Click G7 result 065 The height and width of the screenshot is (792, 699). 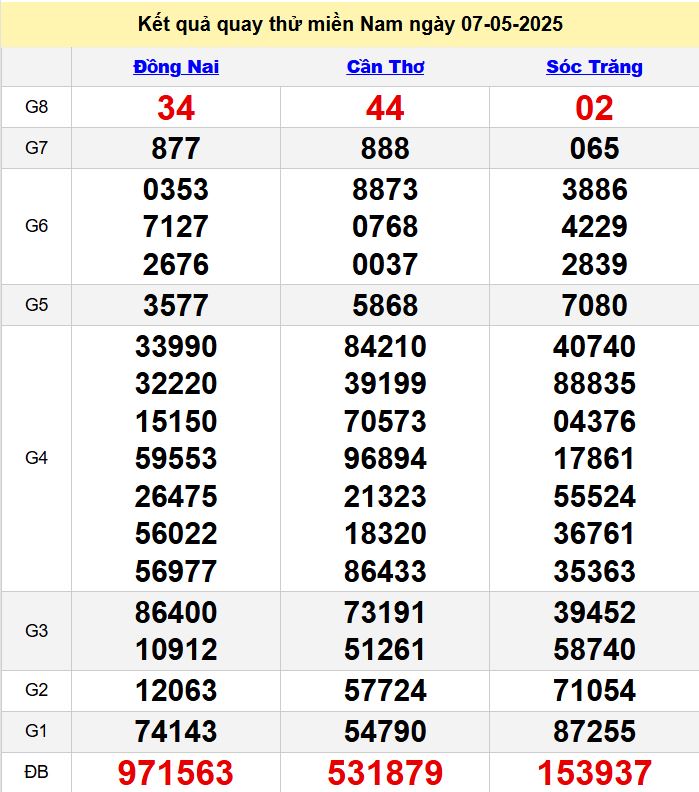[x=594, y=148]
